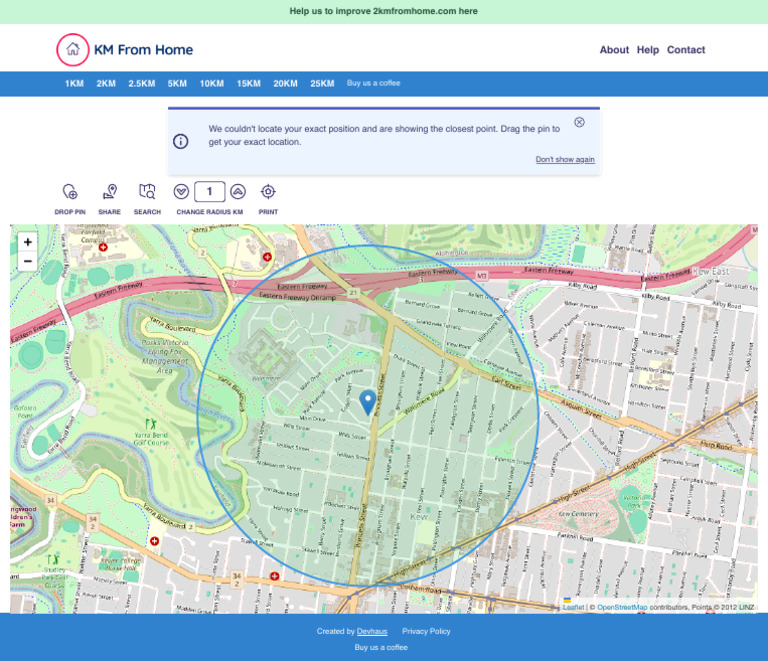Open the About page
768x661 pixels.
pyautogui.click(x=614, y=50)
